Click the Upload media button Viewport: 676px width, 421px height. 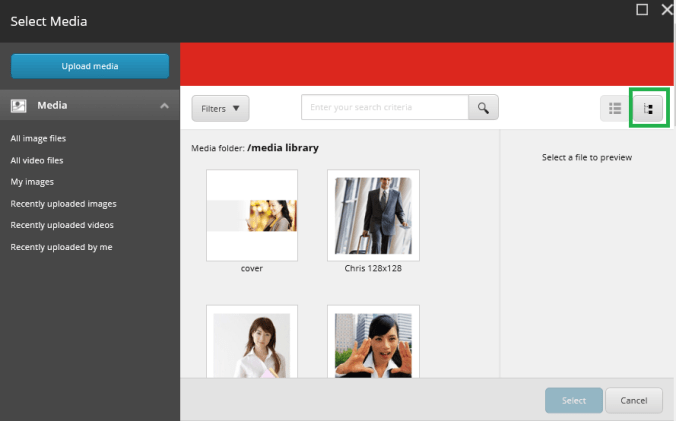[90, 66]
